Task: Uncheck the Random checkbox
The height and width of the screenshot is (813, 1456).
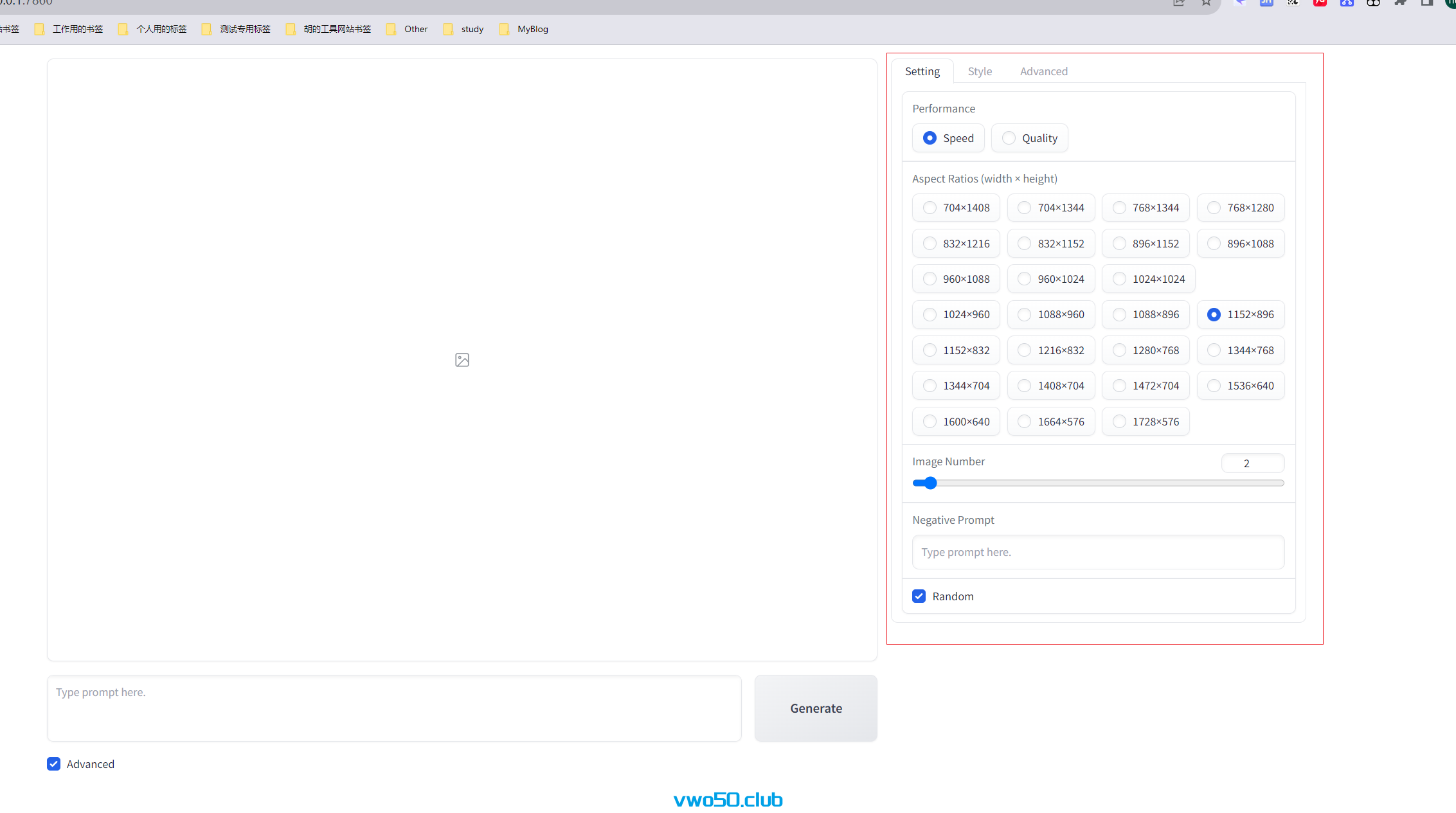Action: click(919, 596)
